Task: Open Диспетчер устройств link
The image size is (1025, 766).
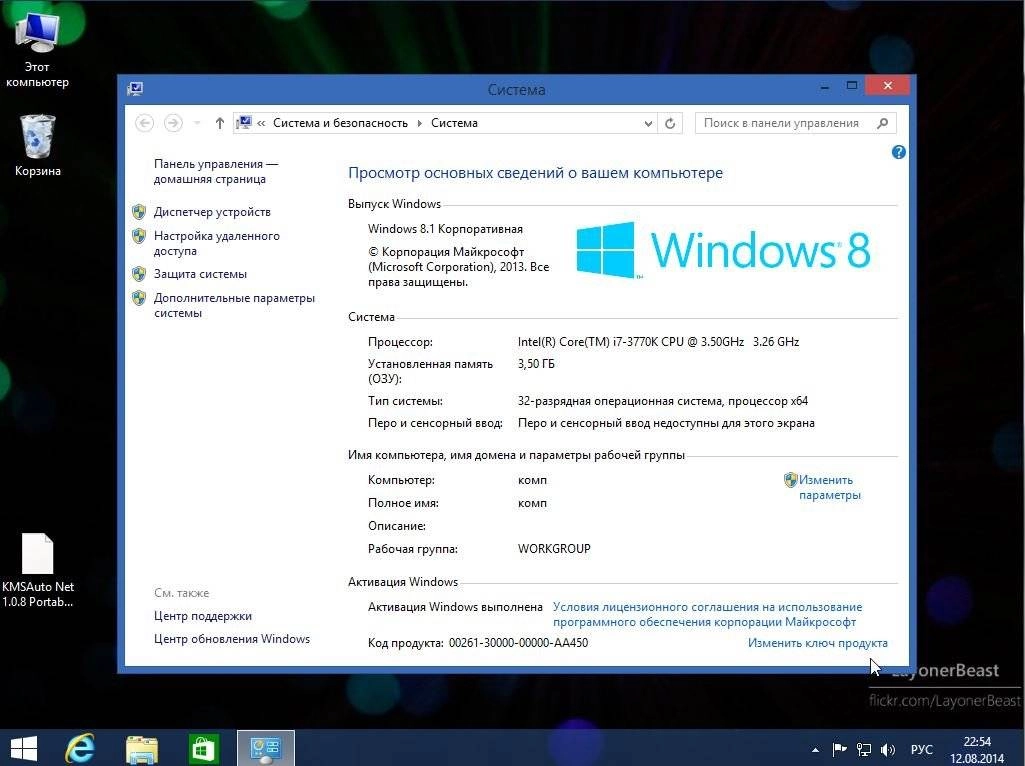Action: (x=212, y=212)
